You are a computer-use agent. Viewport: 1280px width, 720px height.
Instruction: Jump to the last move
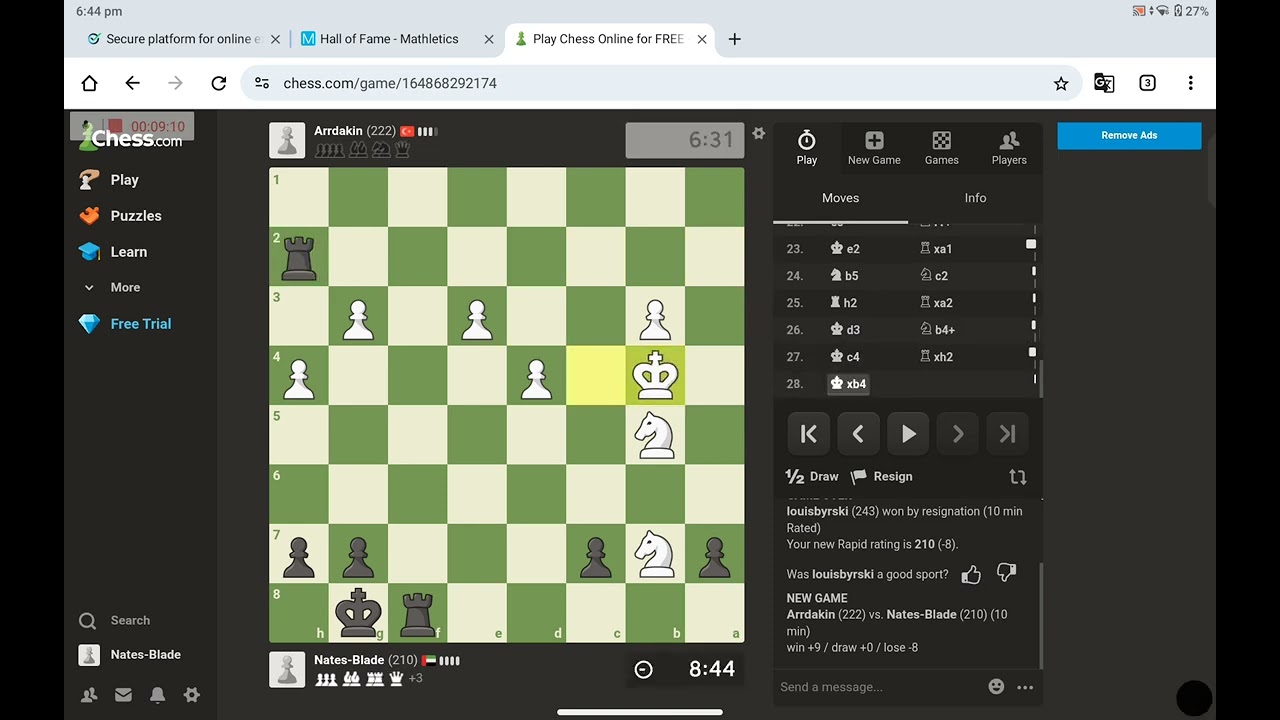[x=1007, y=434]
